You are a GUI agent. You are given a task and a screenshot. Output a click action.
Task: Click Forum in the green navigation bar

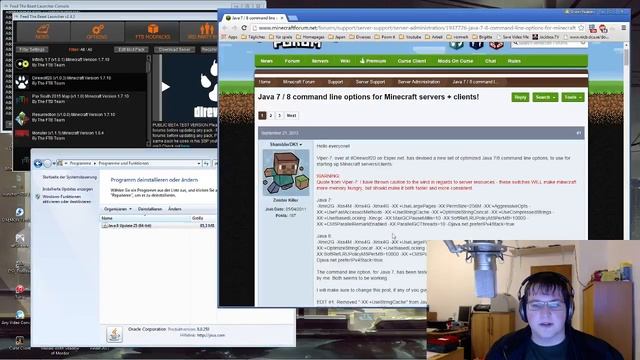click(292, 61)
